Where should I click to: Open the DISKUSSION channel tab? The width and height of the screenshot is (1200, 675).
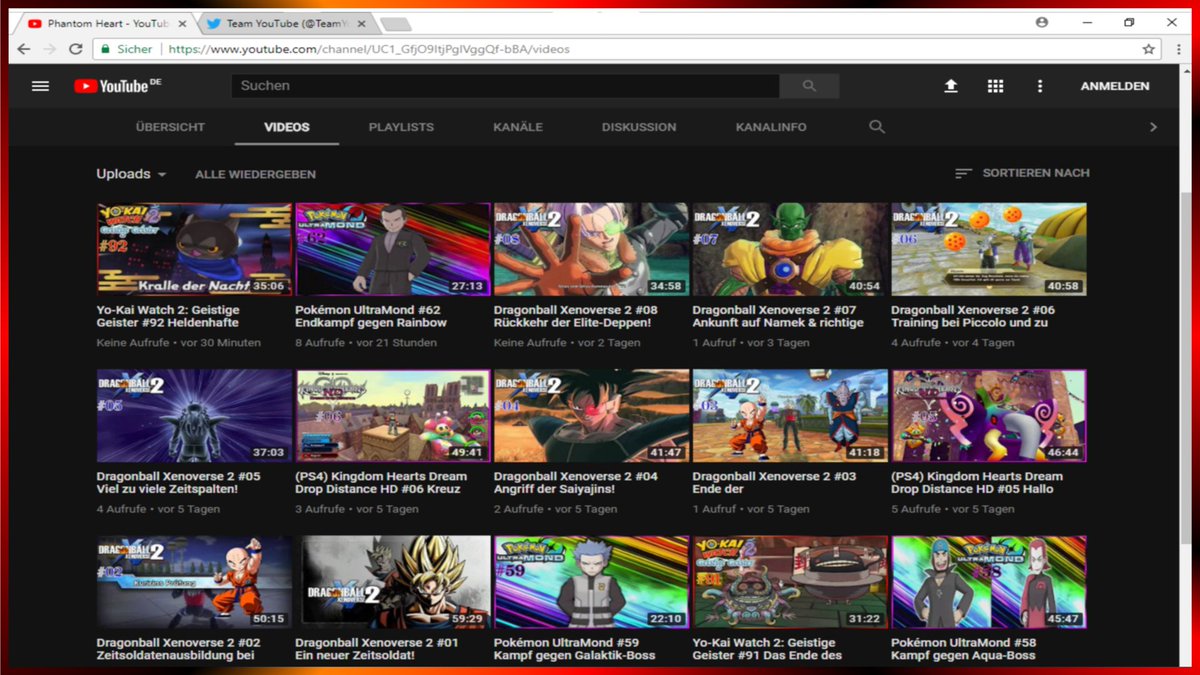tap(639, 127)
